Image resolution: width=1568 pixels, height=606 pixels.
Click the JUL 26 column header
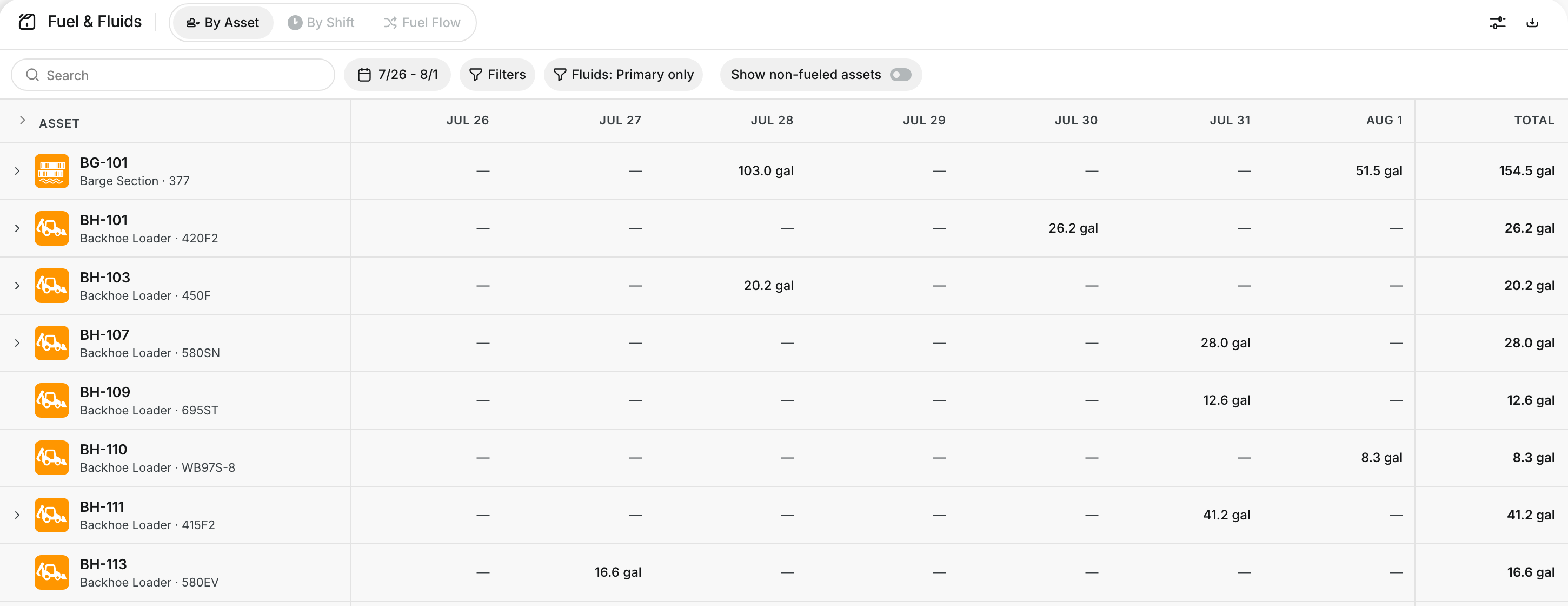468,121
